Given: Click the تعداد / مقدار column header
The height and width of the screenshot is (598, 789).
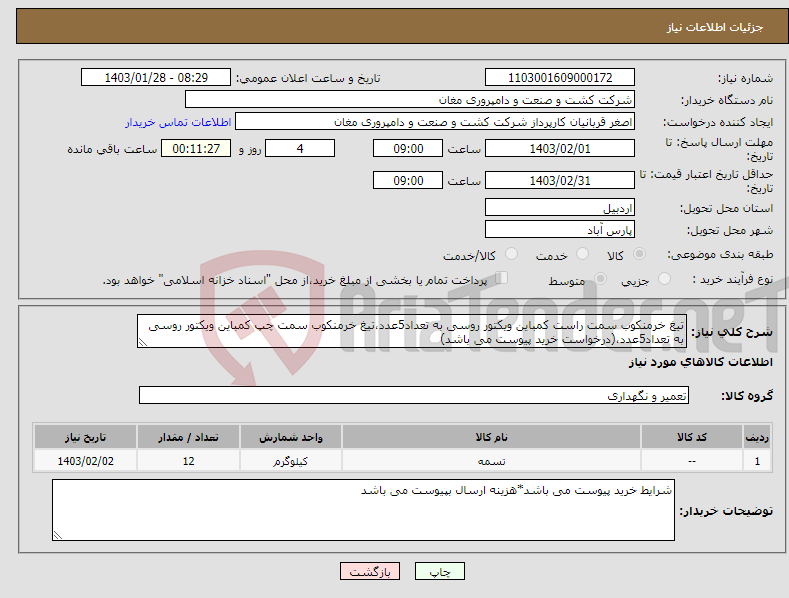Looking at the screenshot, I should [x=188, y=437].
